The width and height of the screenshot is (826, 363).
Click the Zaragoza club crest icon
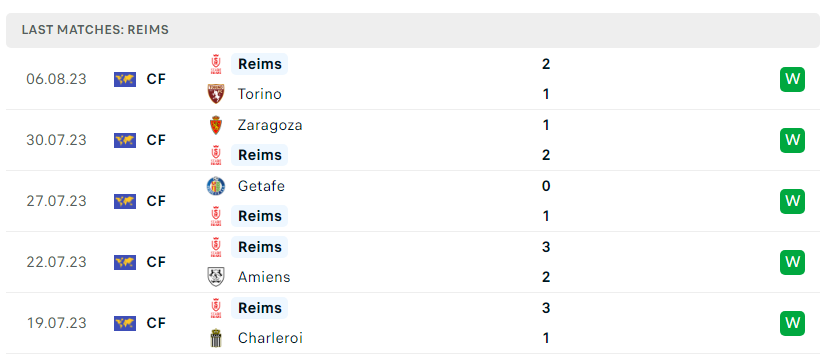[x=216, y=125]
